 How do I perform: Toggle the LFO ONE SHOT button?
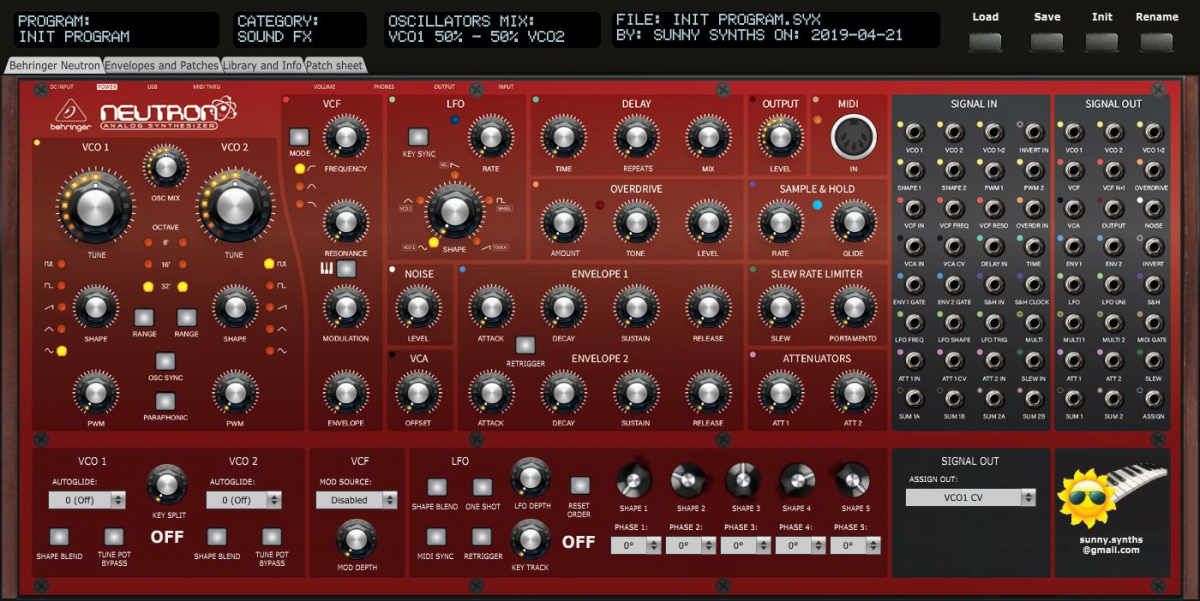point(482,488)
